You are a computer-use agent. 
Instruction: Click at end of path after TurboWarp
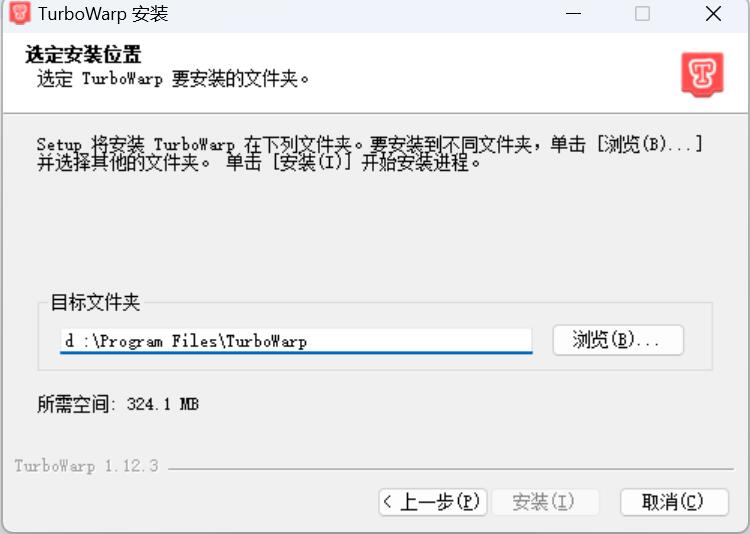pyautogui.click(x=309, y=342)
